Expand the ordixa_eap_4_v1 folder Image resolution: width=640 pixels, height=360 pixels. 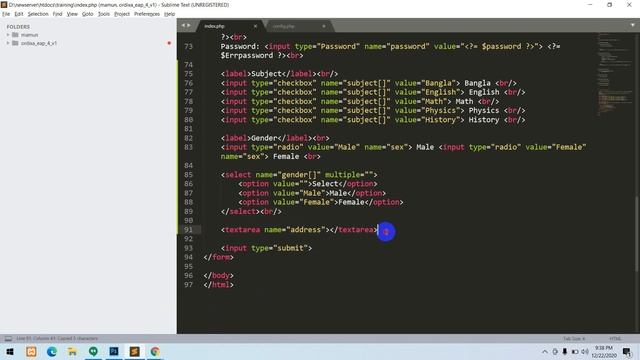coord(7,43)
